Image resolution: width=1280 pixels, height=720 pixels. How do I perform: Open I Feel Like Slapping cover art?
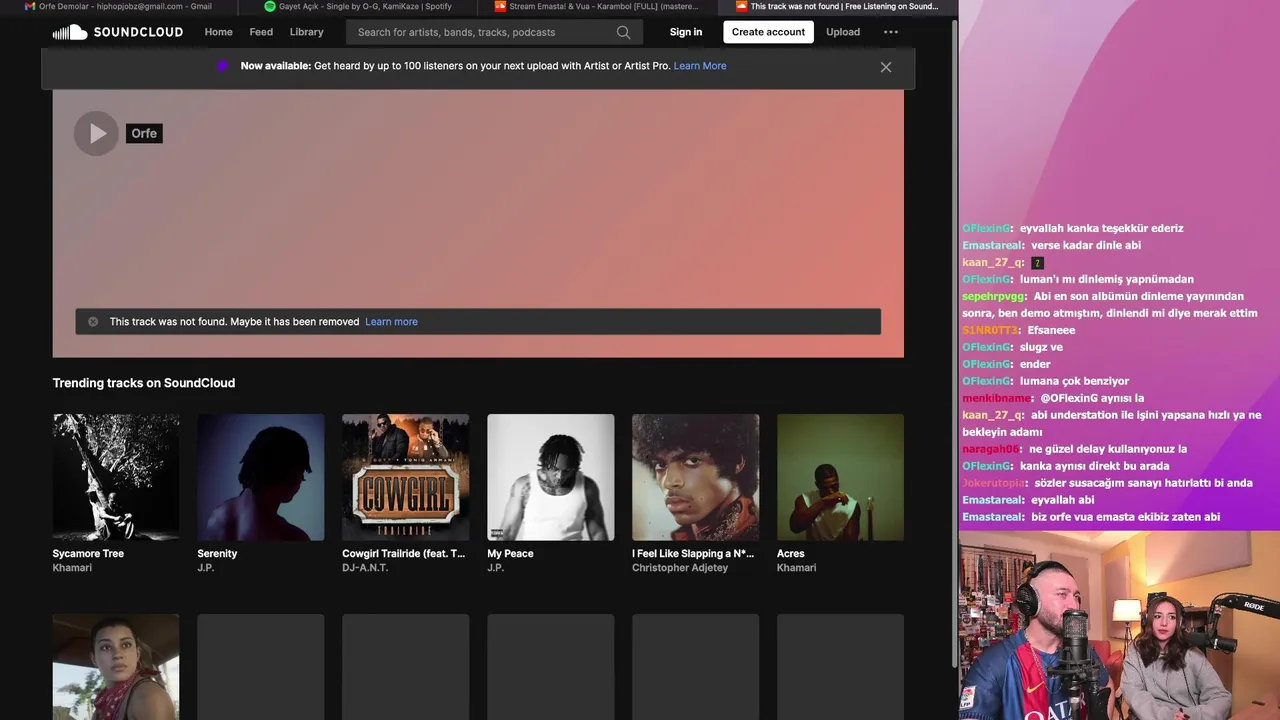pyautogui.click(x=695, y=477)
